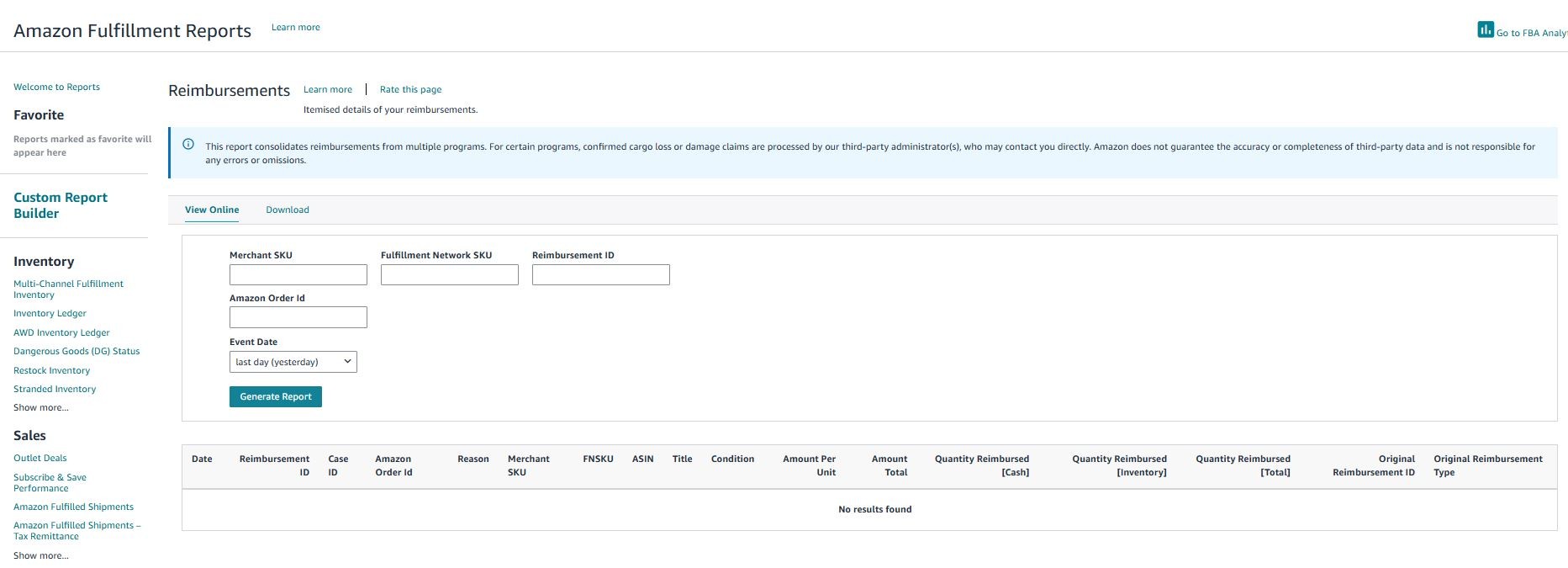Click Quantity Reimbursed [Cash] column header
Viewport: 1568px width, 568px height.
point(982,465)
